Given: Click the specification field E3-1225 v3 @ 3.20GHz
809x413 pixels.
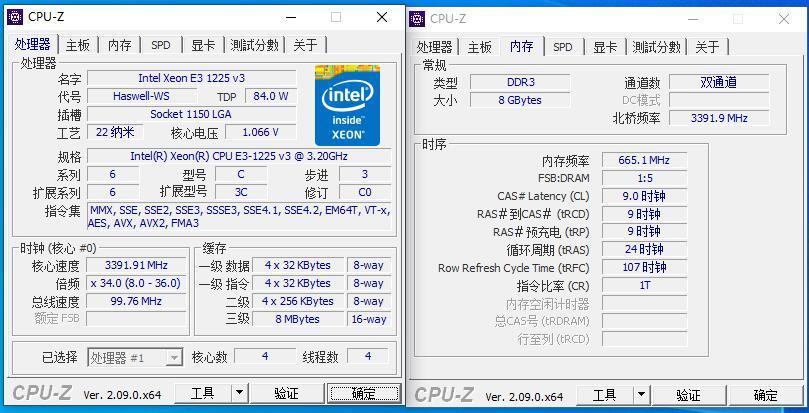Looking at the screenshot, I should (239, 156).
